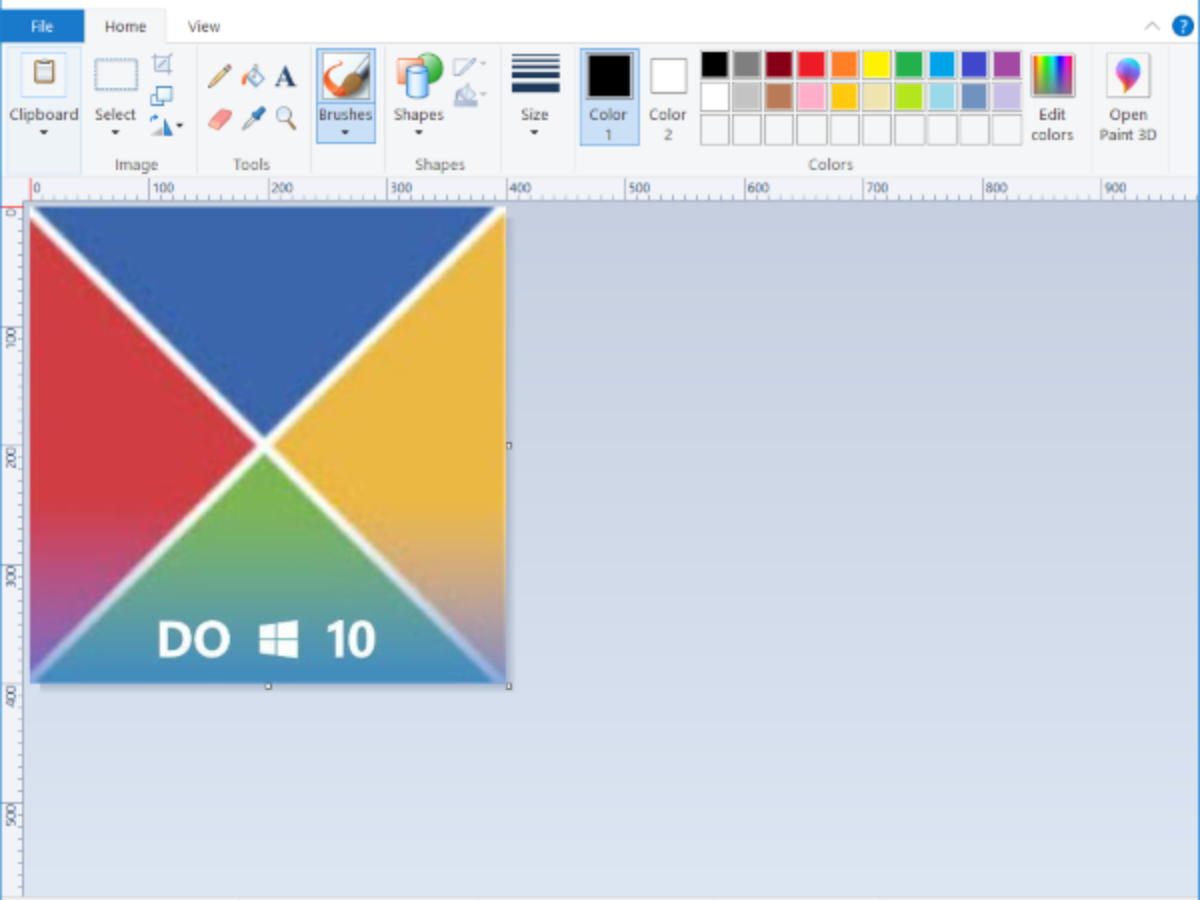Click the canvas bottom-edge resize handle
Image resolution: width=1200 pixels, height=900 pixels.
coord(268,686)
